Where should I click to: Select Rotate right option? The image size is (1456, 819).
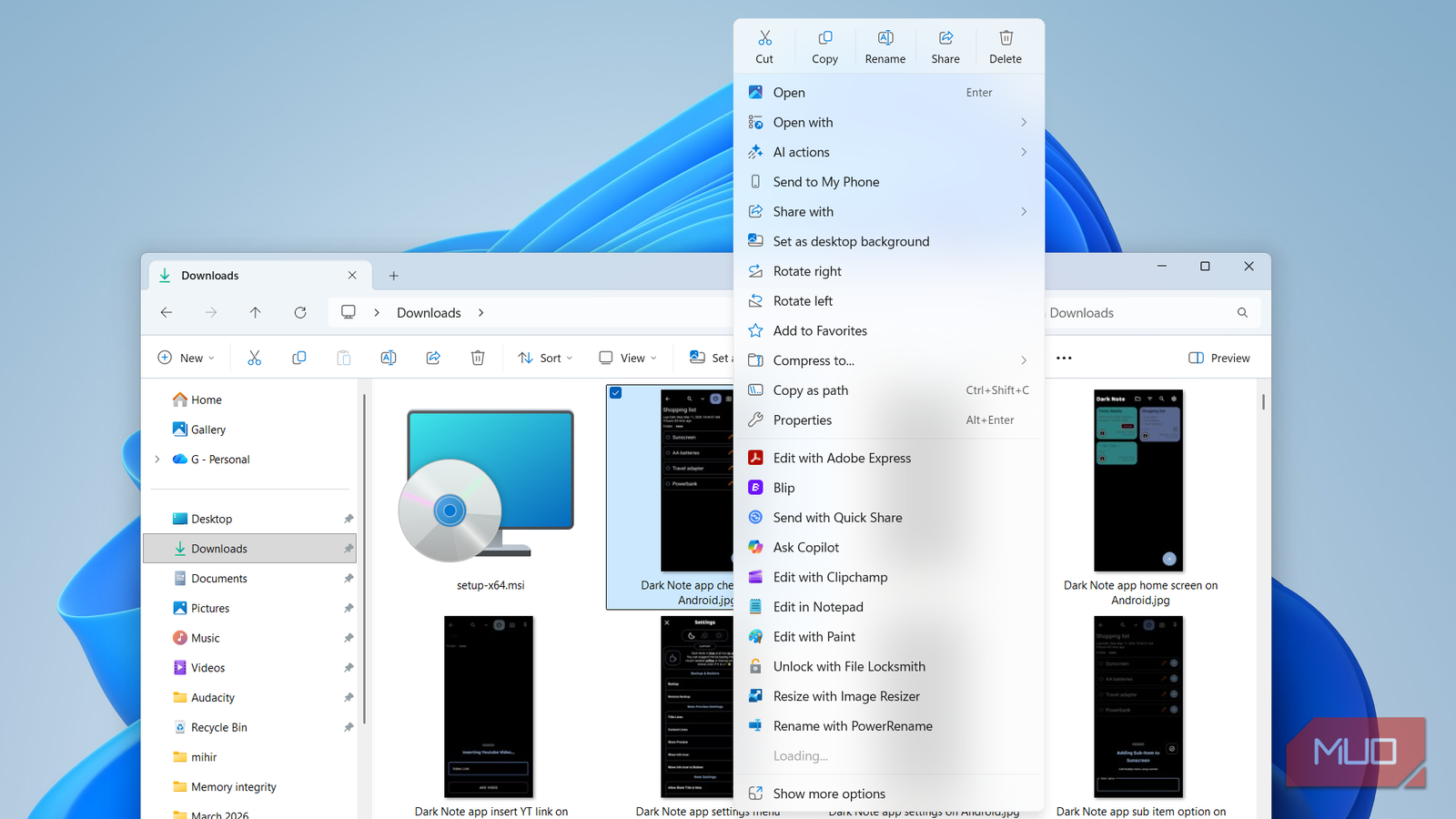889,271
